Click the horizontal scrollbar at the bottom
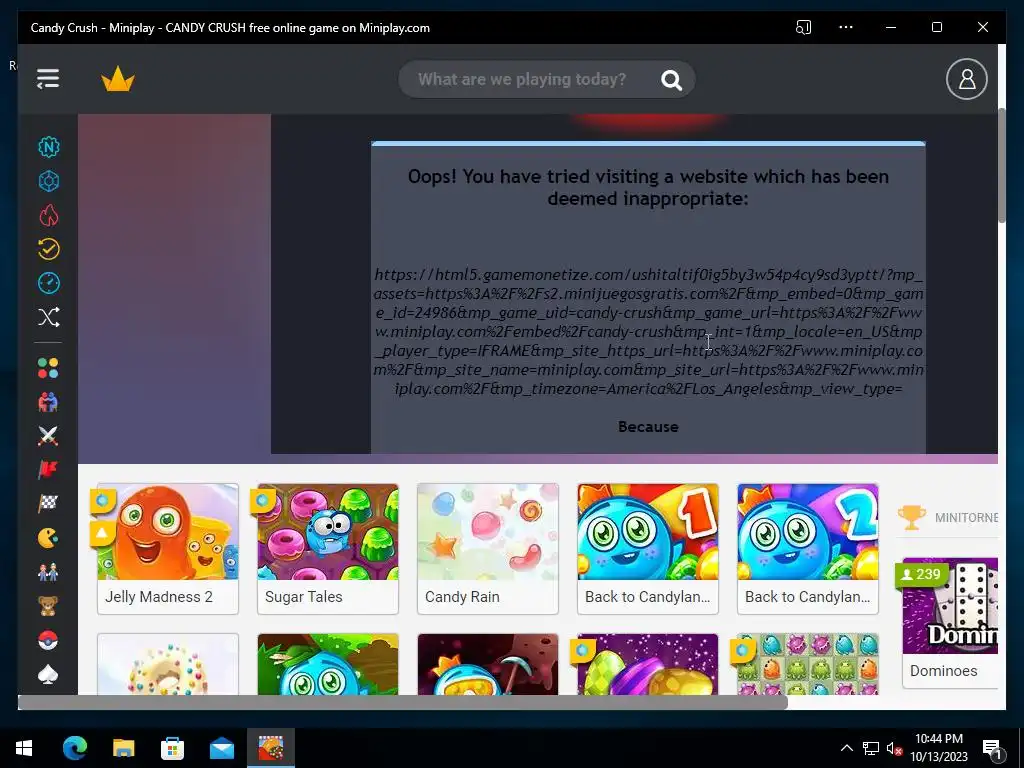 (402, 703)
